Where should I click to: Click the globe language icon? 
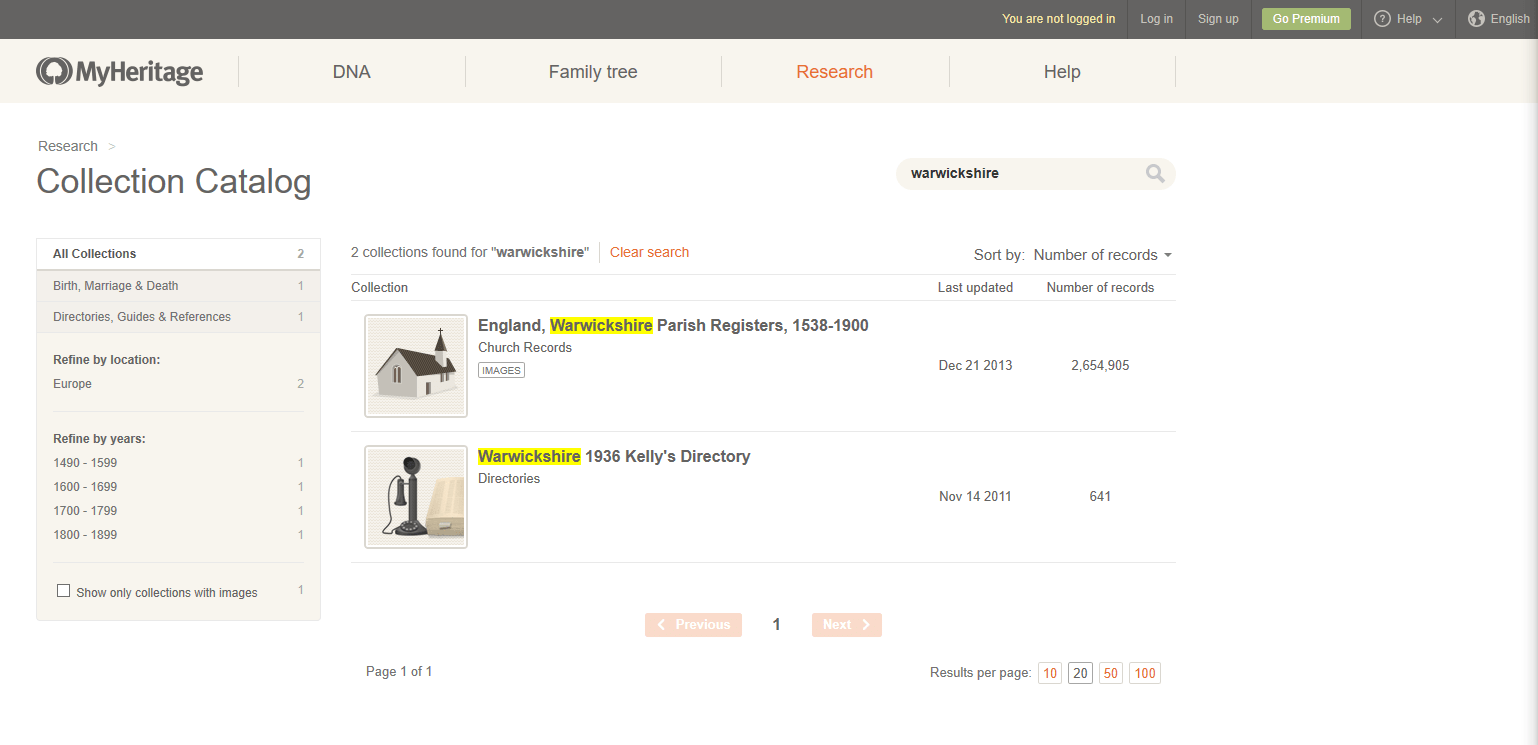[1476, 19]
